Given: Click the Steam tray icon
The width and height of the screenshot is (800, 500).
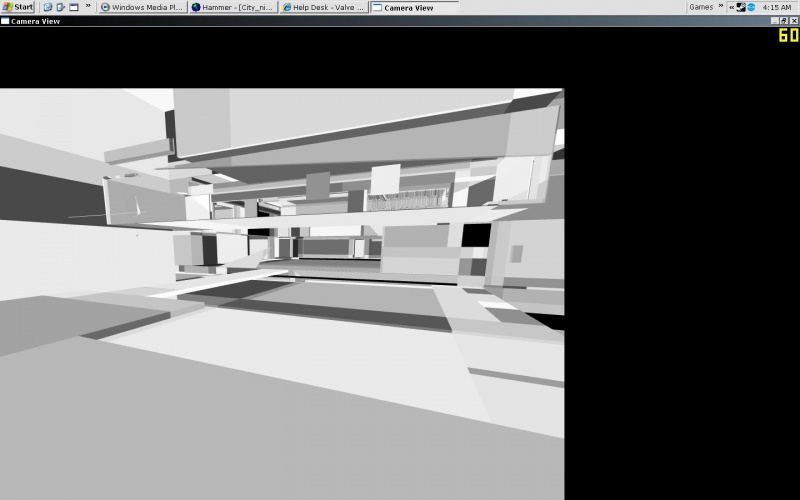Looking at the screenshot, I should tap(741, 7).
